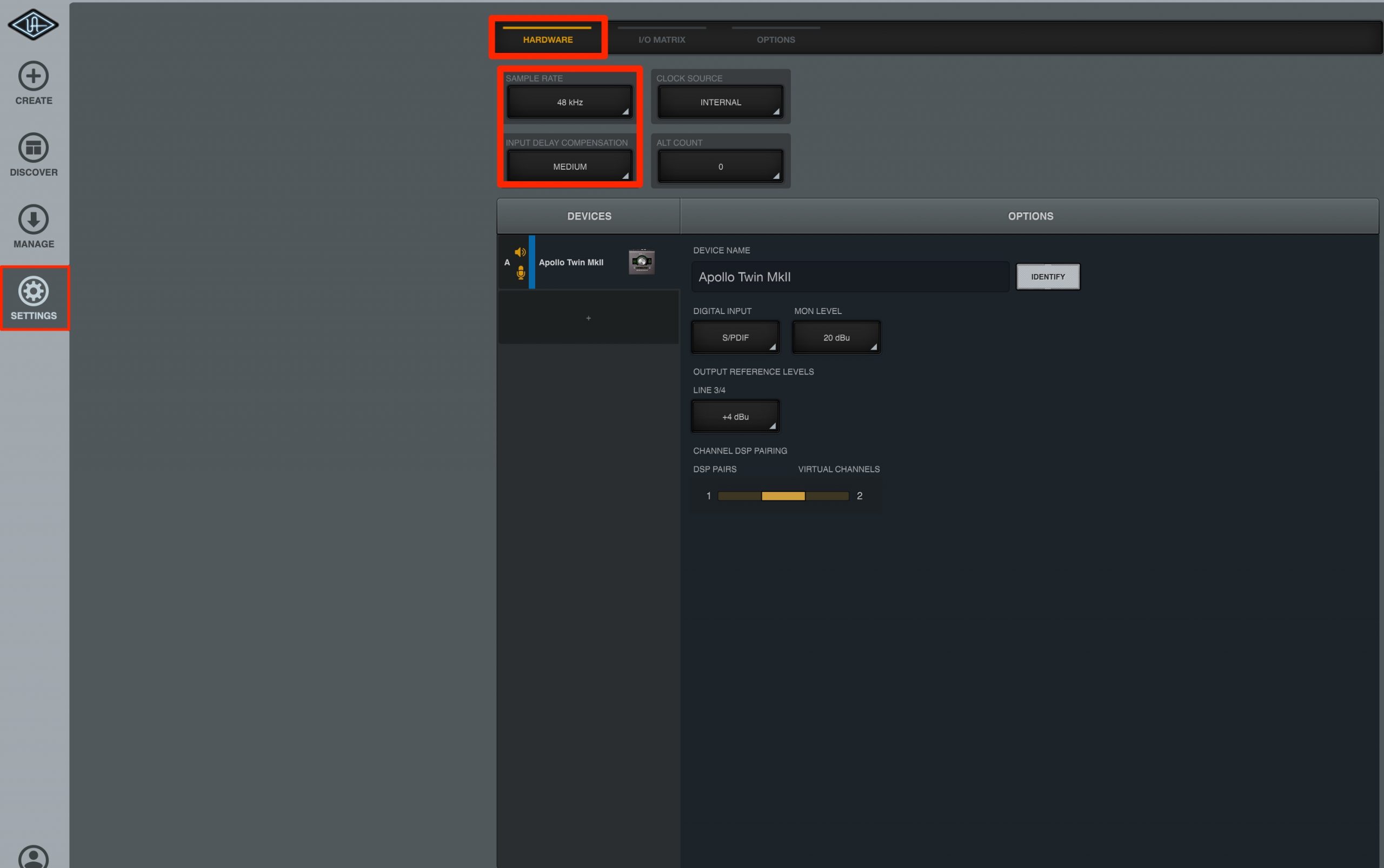Open the Clock Source Internal dropdown

(720, 102)
